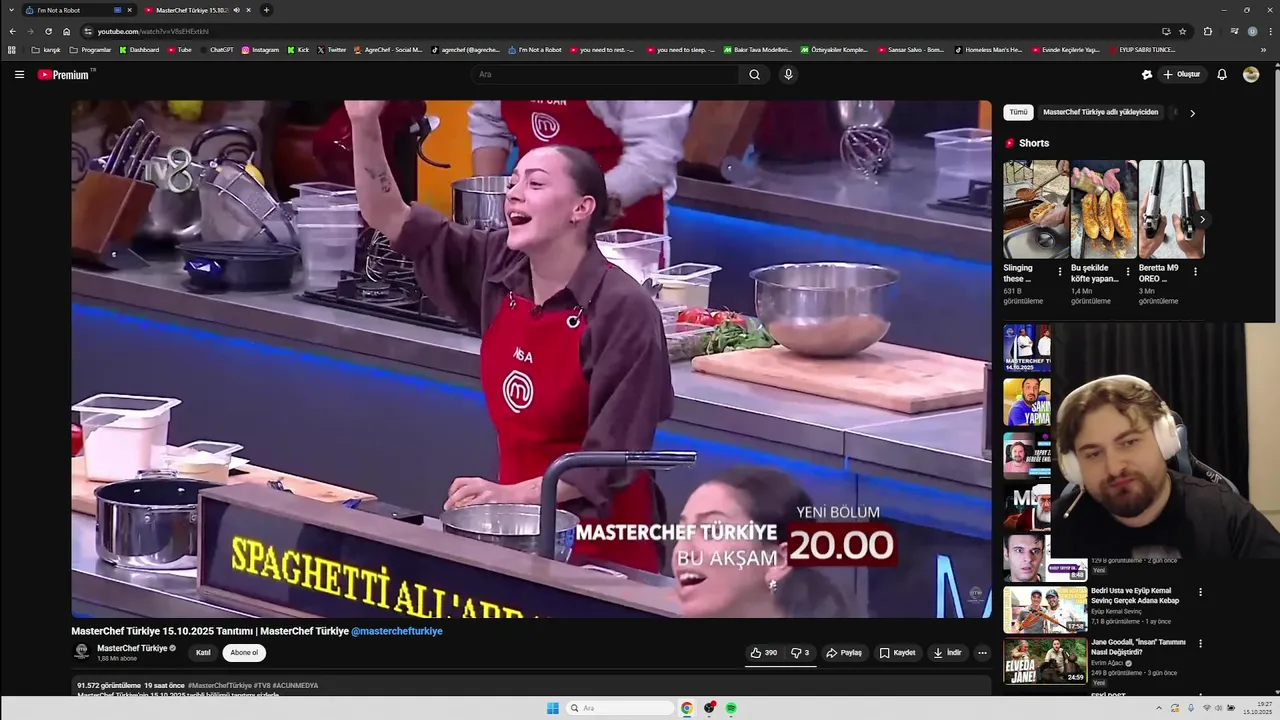The width and height of the screenshot is (1280, 720).
Task: Click the Katıl join button
Action: click(x=203, y=653)
